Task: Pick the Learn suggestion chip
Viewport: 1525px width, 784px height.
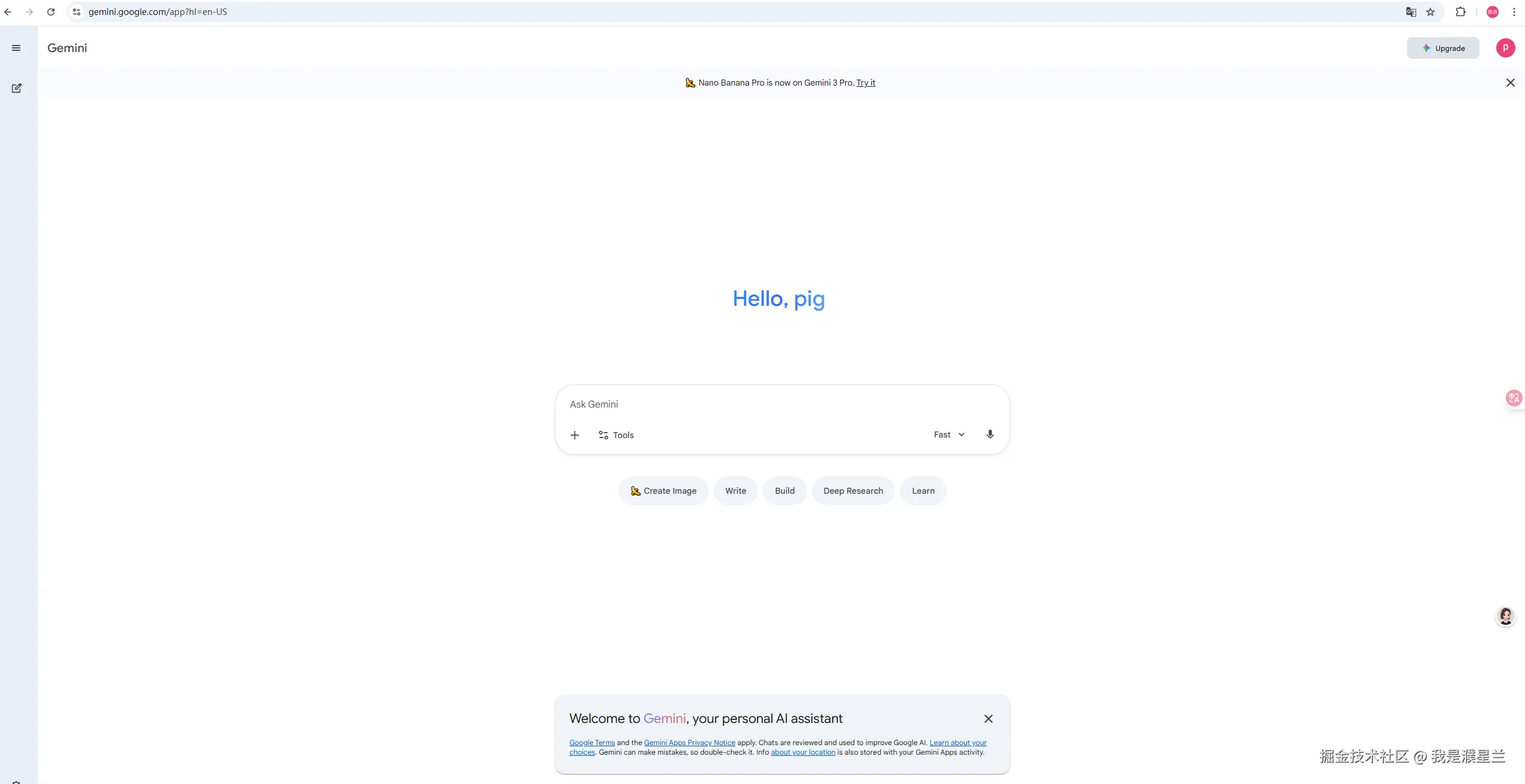Action: [923, 491]
